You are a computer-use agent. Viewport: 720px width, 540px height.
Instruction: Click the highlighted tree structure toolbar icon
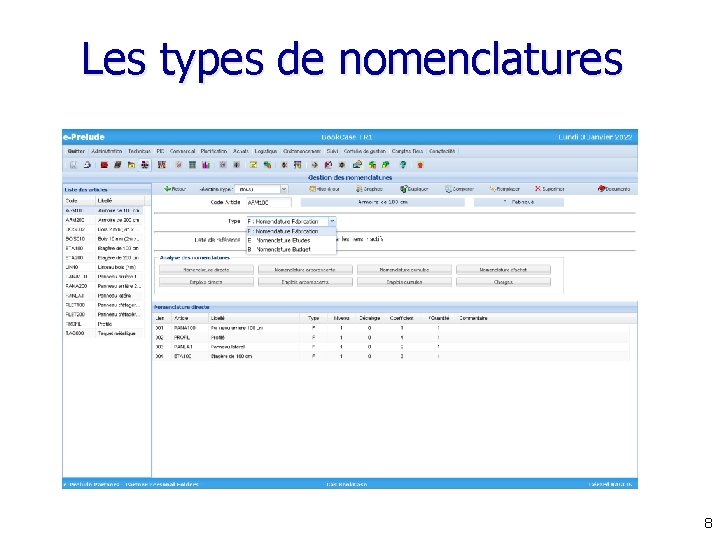coord(145,165)
